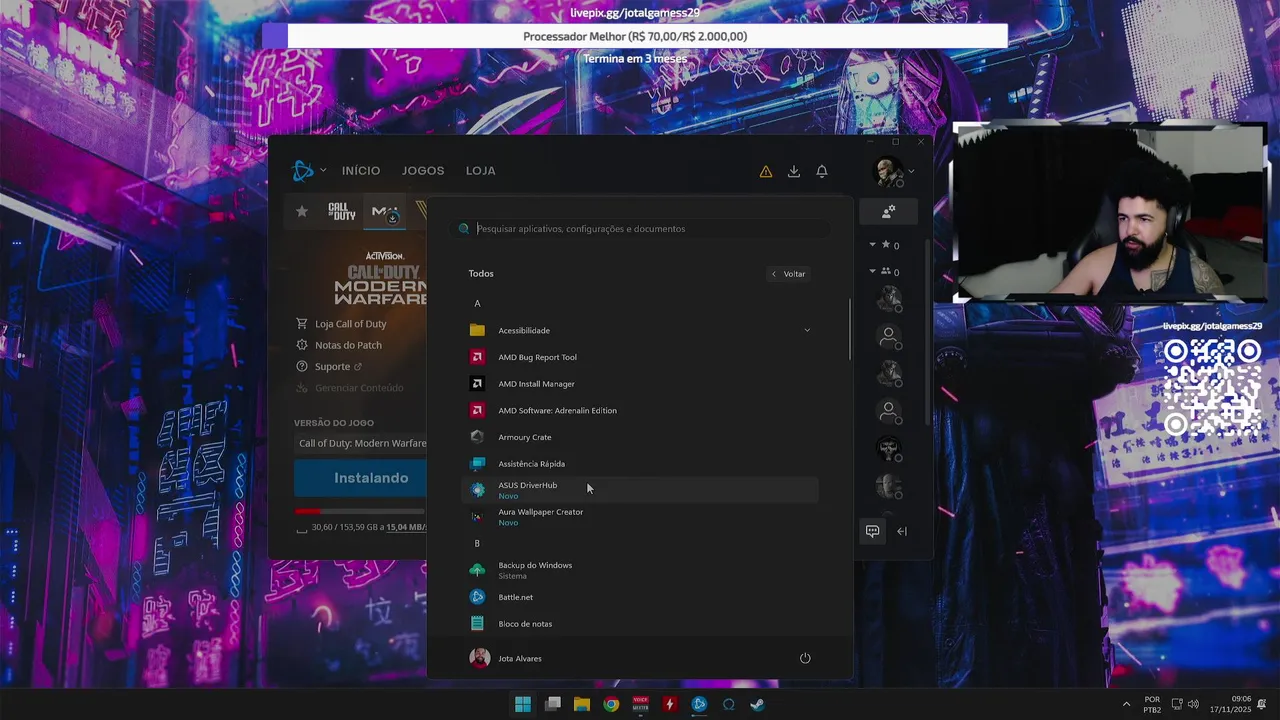Image resolution: width=1280 pixels, height=720 pixels.
Task: Open the LOJA tab in Battle.net
Action: (481, 171)
